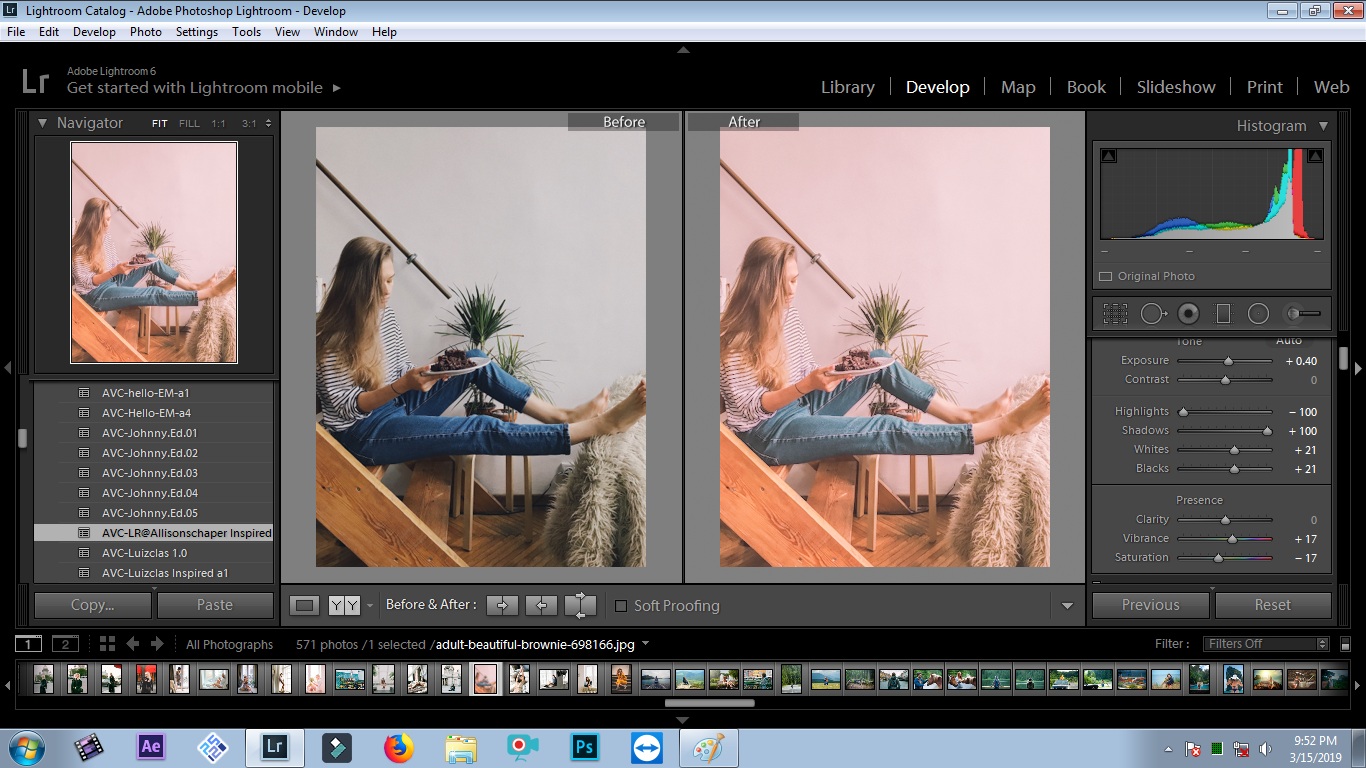Click the Windows Start button
Screen dimensions: 1366x768
coord(26,748)
